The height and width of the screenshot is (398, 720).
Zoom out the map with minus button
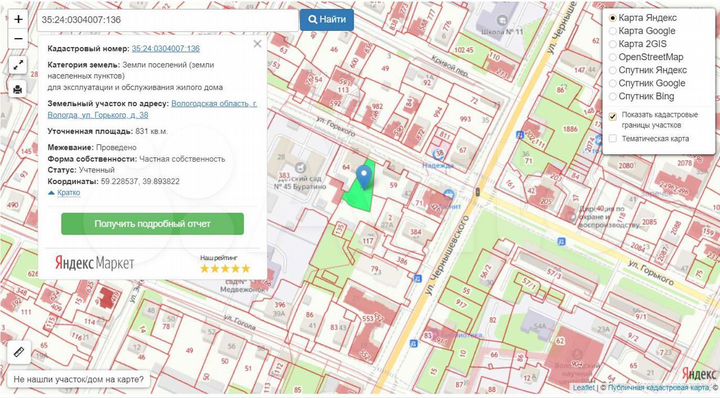coord(18,39)
